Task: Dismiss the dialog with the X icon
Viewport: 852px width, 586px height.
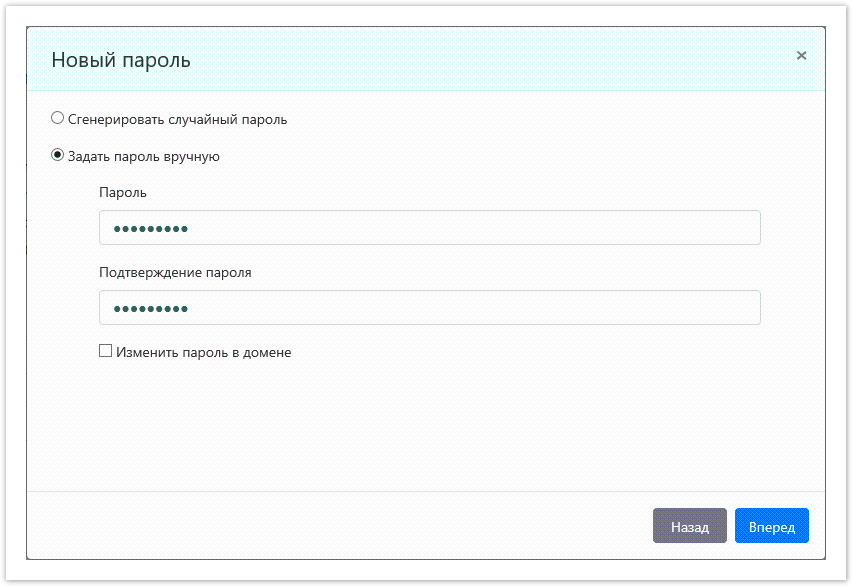Action: [x=801, y=56]
